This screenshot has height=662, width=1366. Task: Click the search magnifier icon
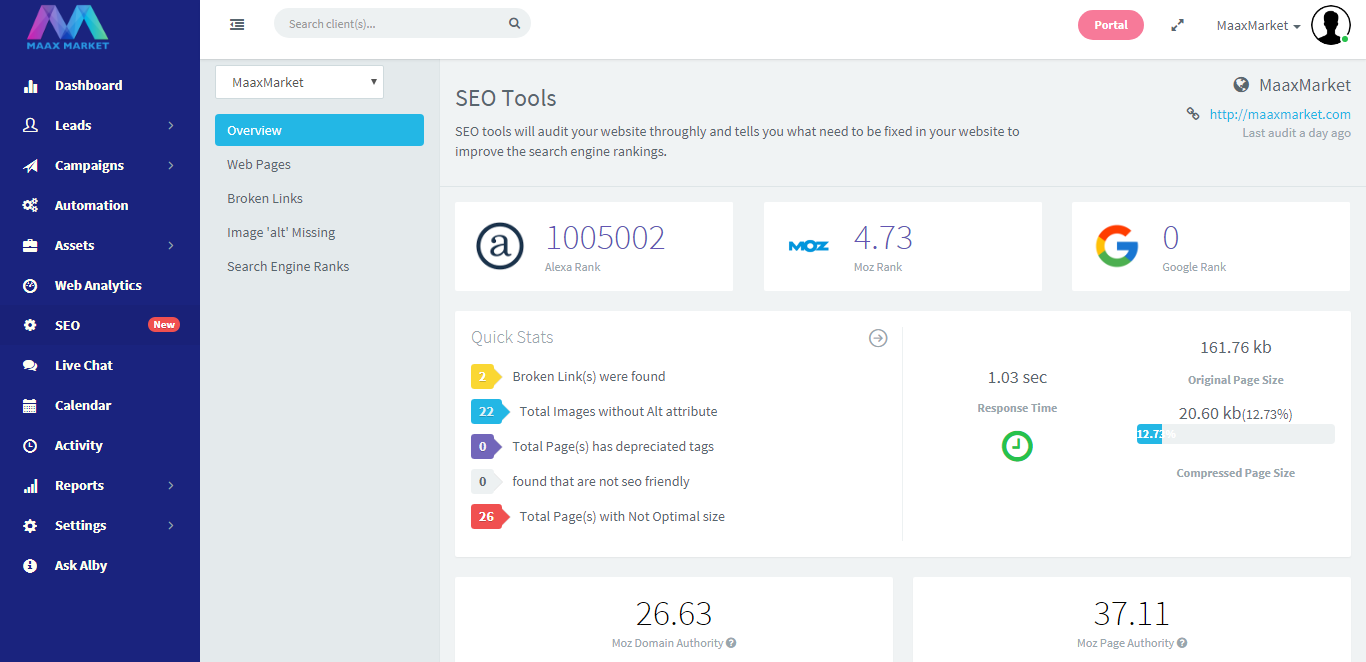pyautogui.click(x=514, y=23)
